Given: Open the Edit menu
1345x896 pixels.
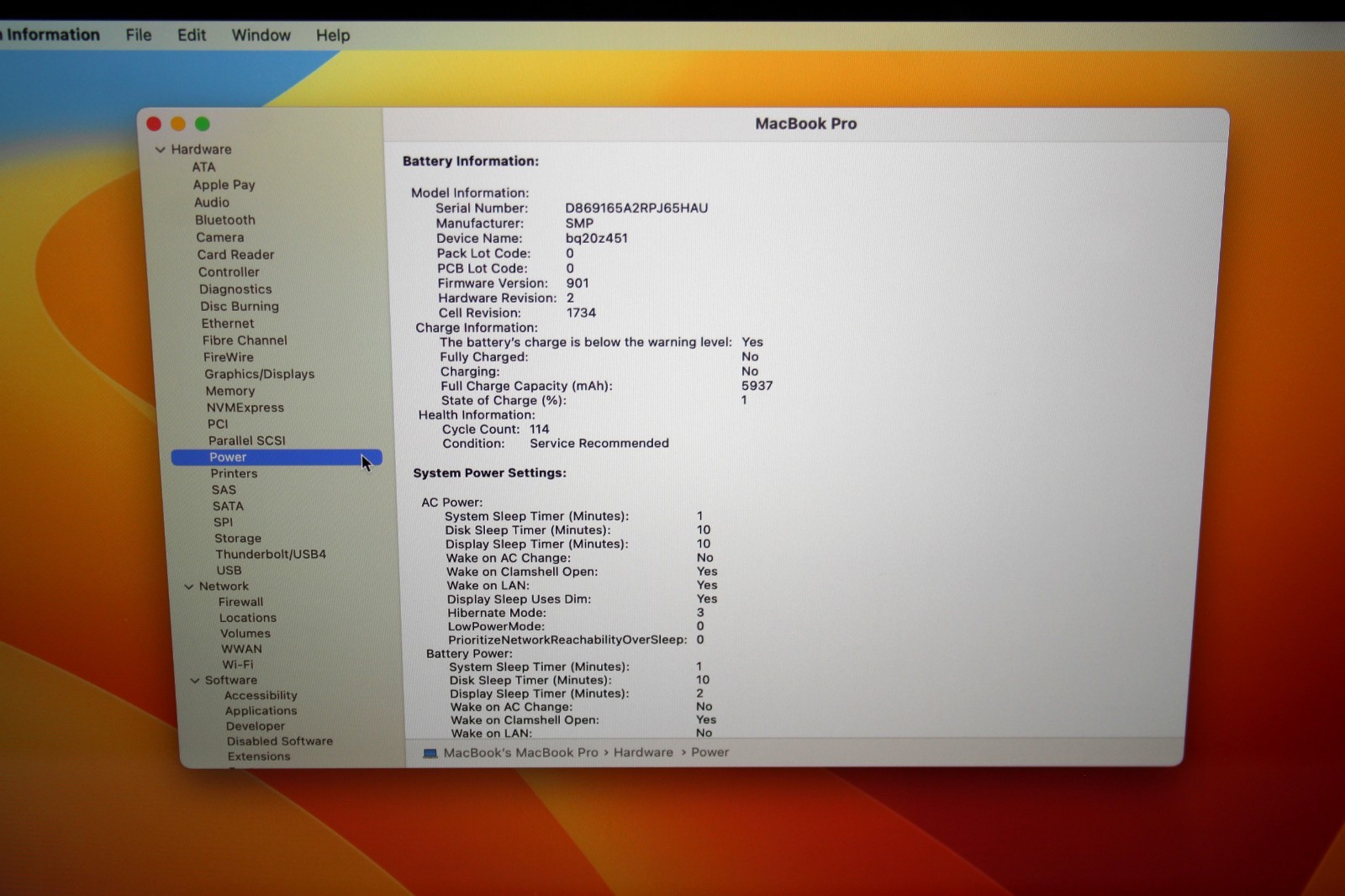Looking at the screenshot, I should (x=192, y=35).
